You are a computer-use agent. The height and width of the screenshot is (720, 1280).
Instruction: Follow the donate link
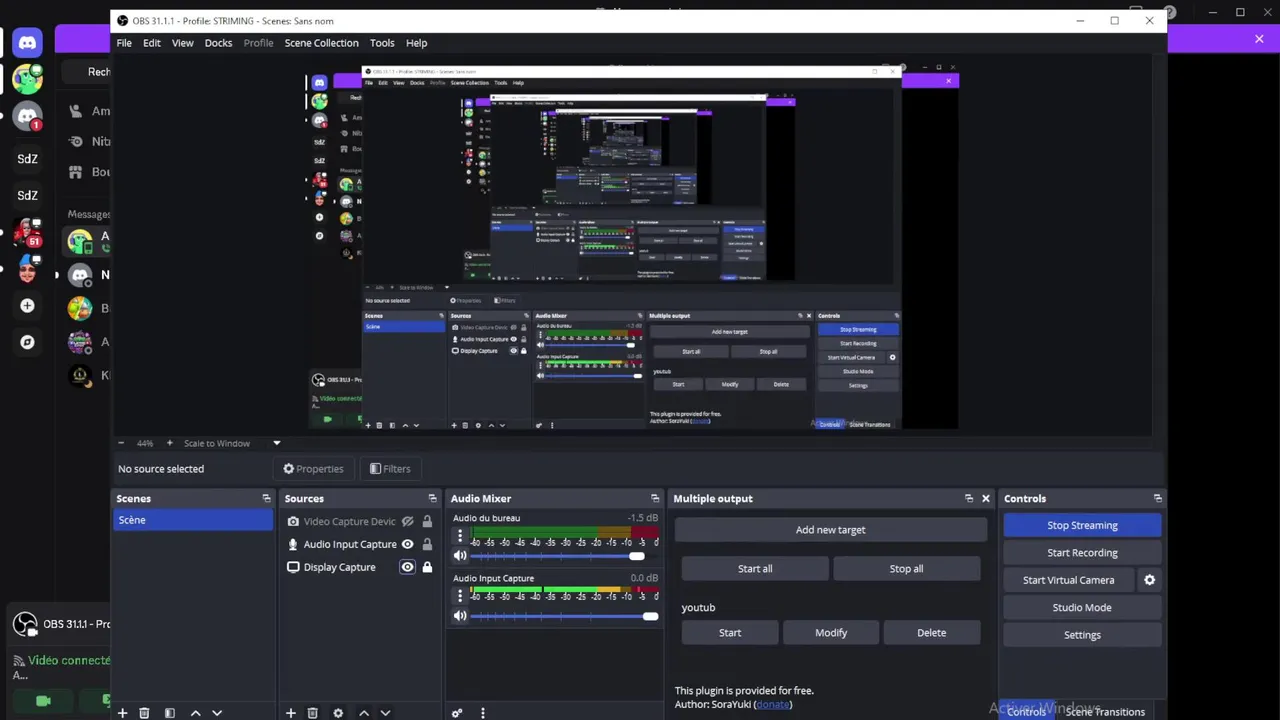772,704
